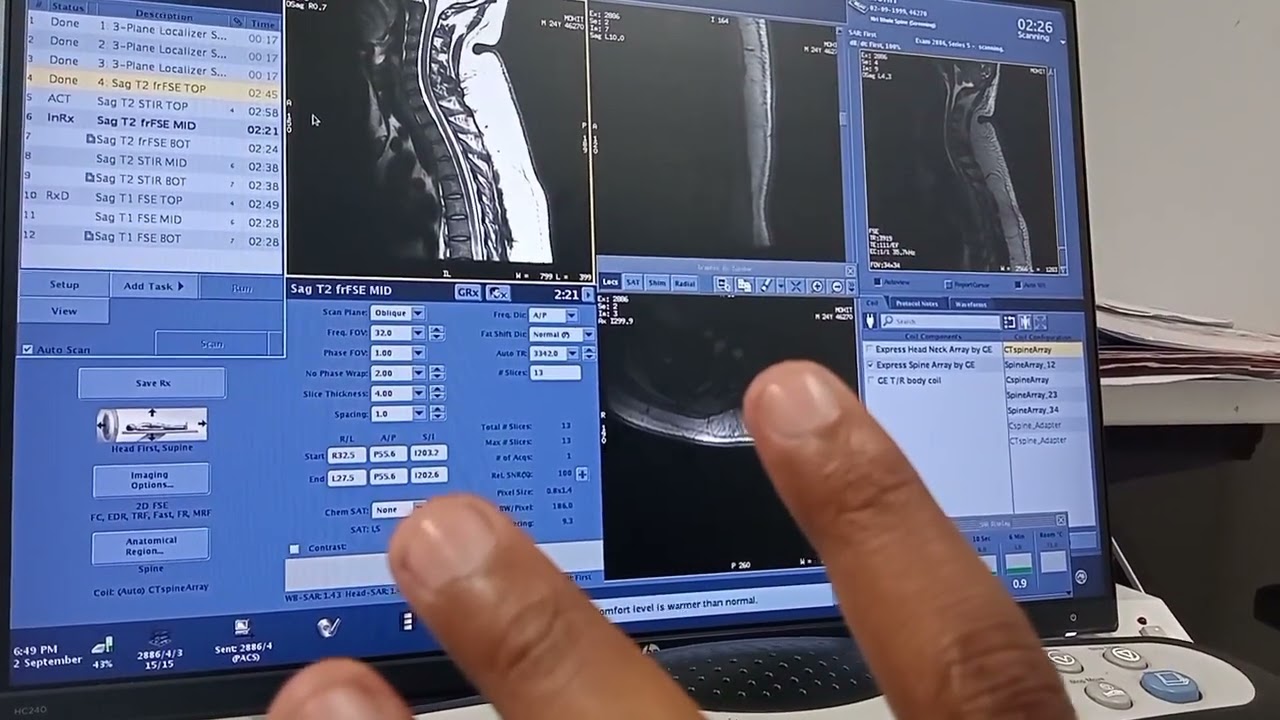This screenshot has width=1280, height=720.
Task: Open the Spacing dropdown arrow
Action: (x=418, y=413)
